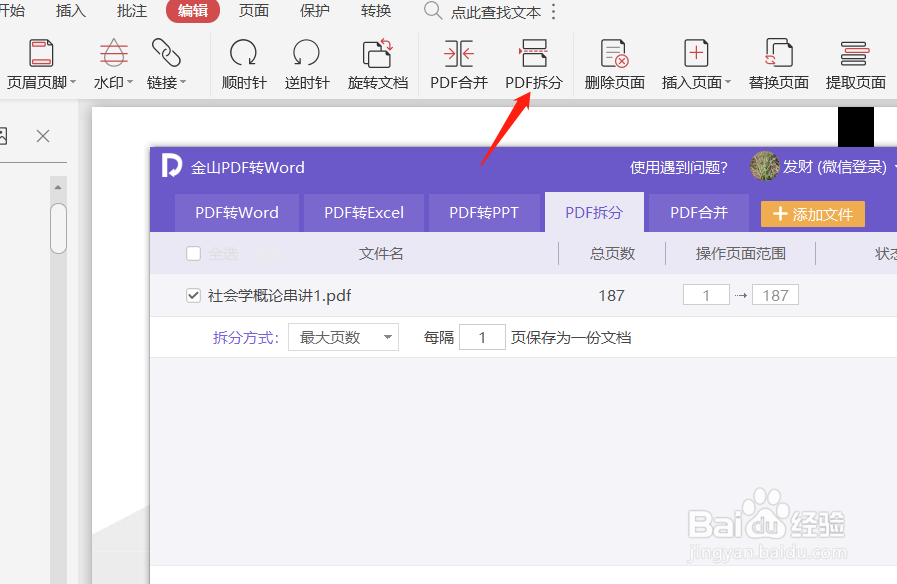Click the 添加文件 button
This screenshot has height=584, width=897.
813,212
